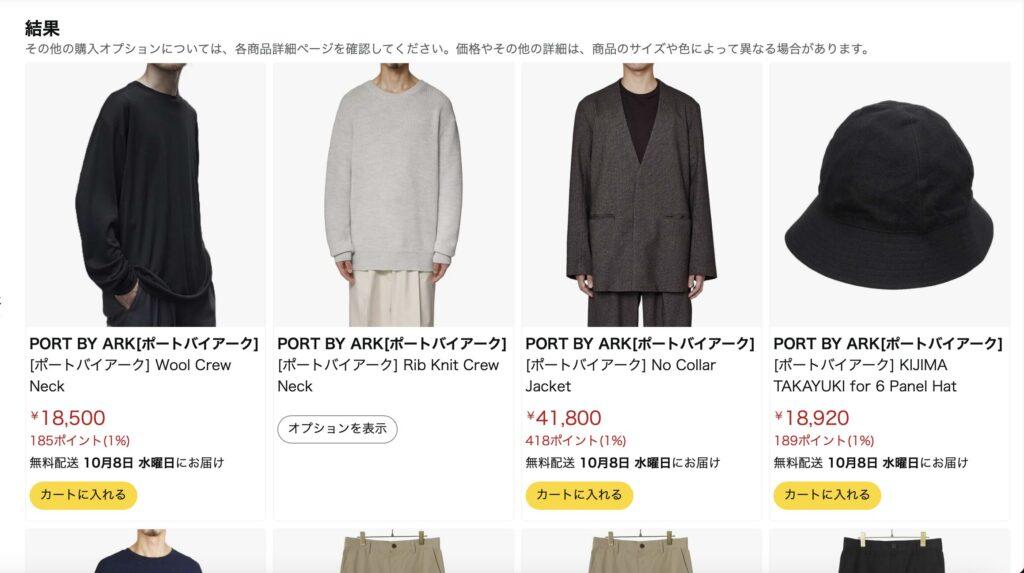Open the black pants thumbnail in second row

pos(889,551)
